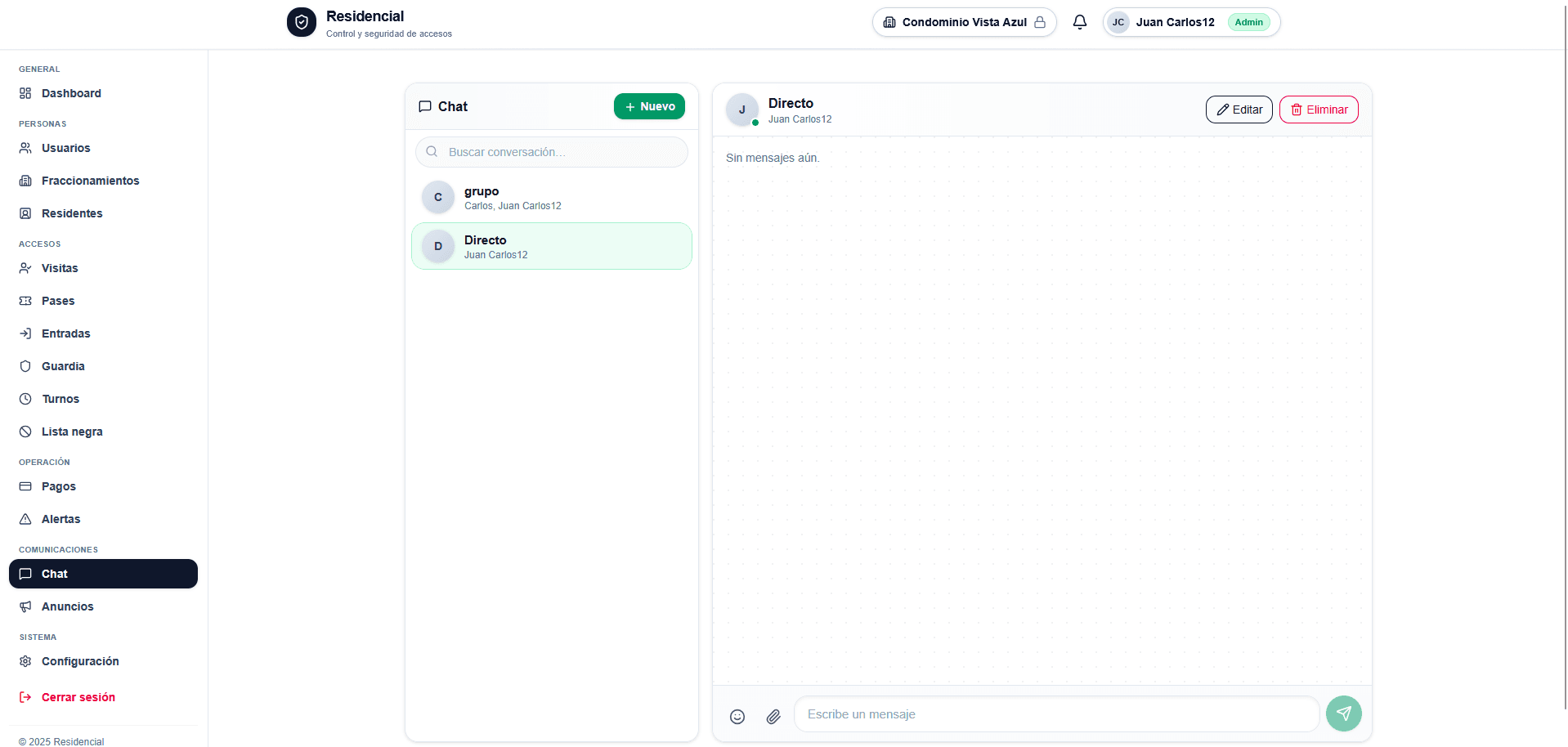Open the Juan Carlos12 account menu
Image resolution: width=1568 pixels, height=747 pixels.
coord(1175,22)
